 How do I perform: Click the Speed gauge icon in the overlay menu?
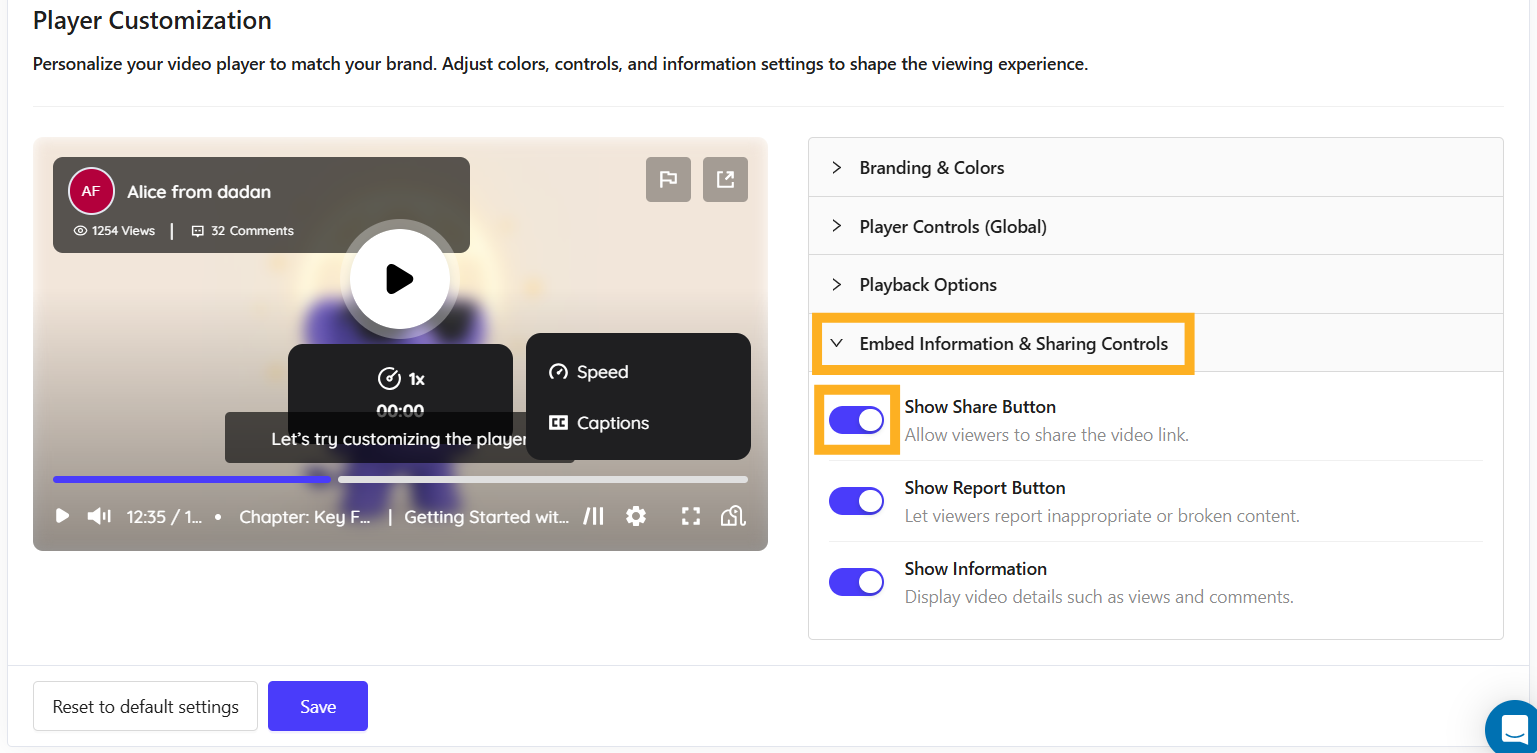tap(559, 371)
